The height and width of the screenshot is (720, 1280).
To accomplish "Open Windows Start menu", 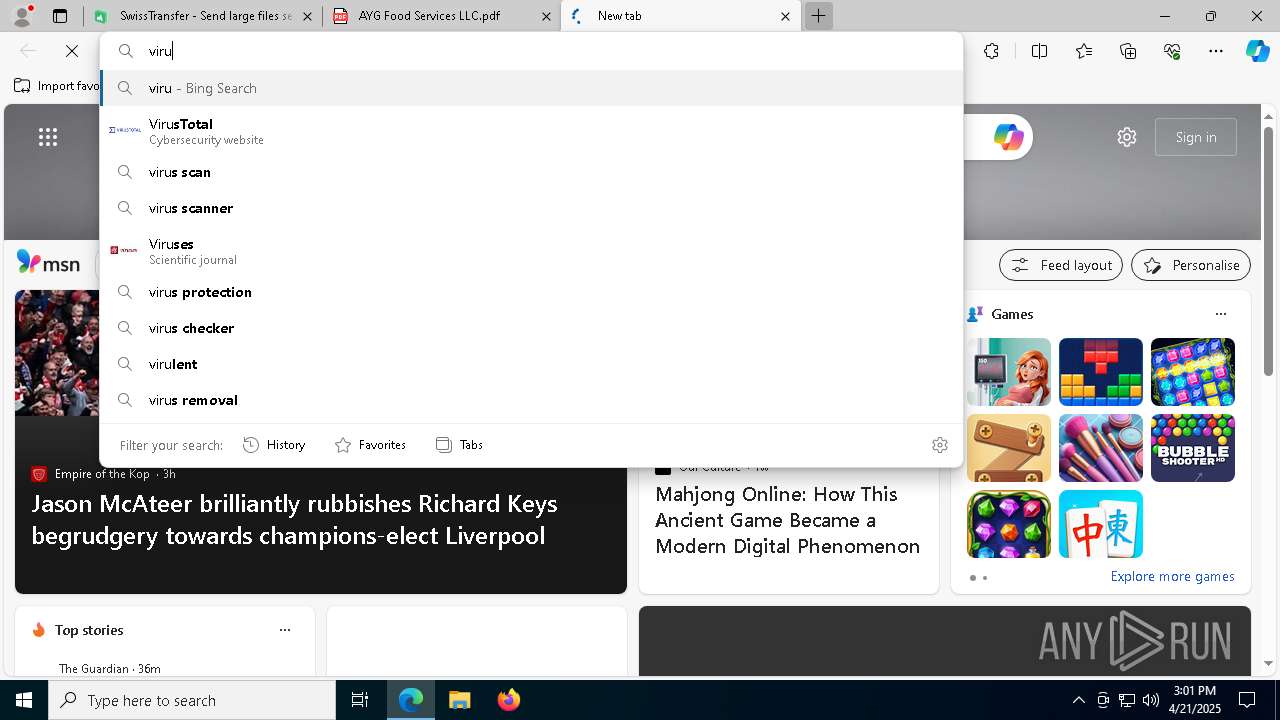I will [x=24, y=700].
